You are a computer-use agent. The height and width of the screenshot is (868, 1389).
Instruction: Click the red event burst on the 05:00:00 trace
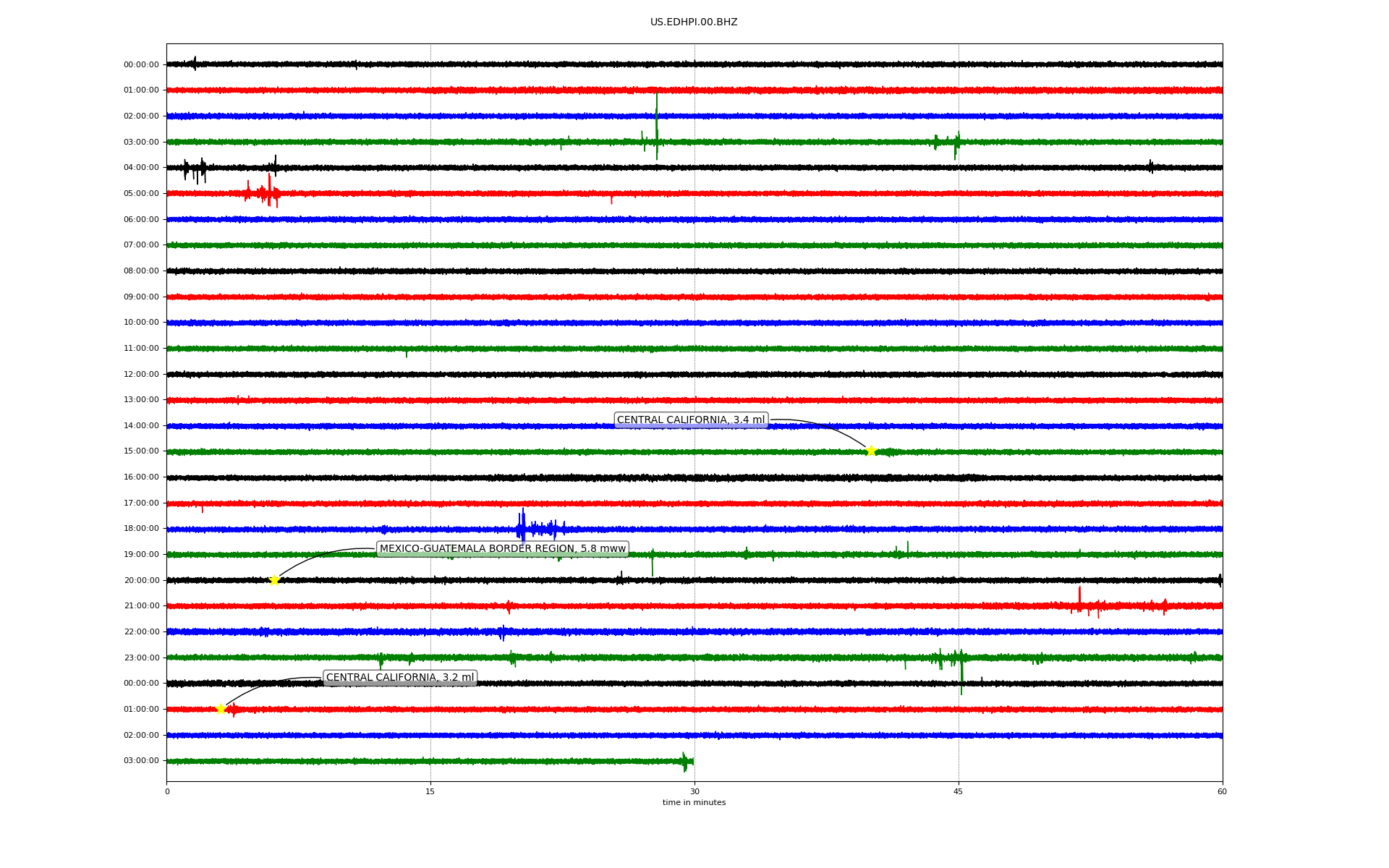tap(268, 193)
